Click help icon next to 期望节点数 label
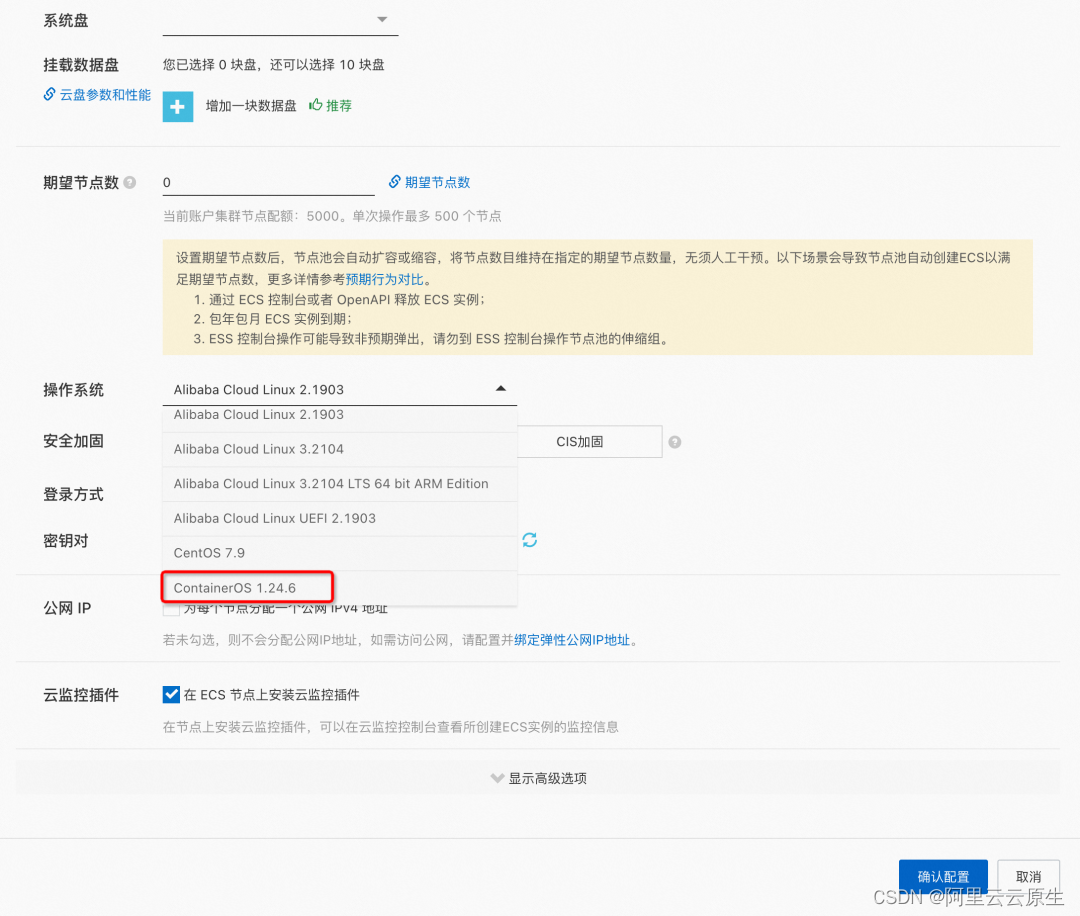Image resolution: width=1080 pixels, height=916 pixels. tap(129, 183)
